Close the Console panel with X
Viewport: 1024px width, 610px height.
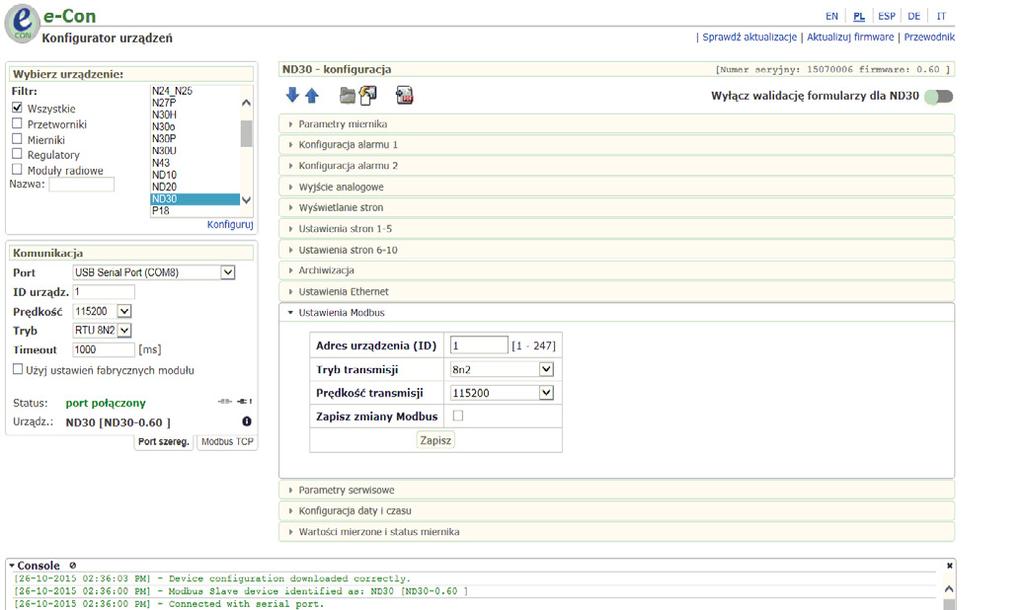[950, 566]
